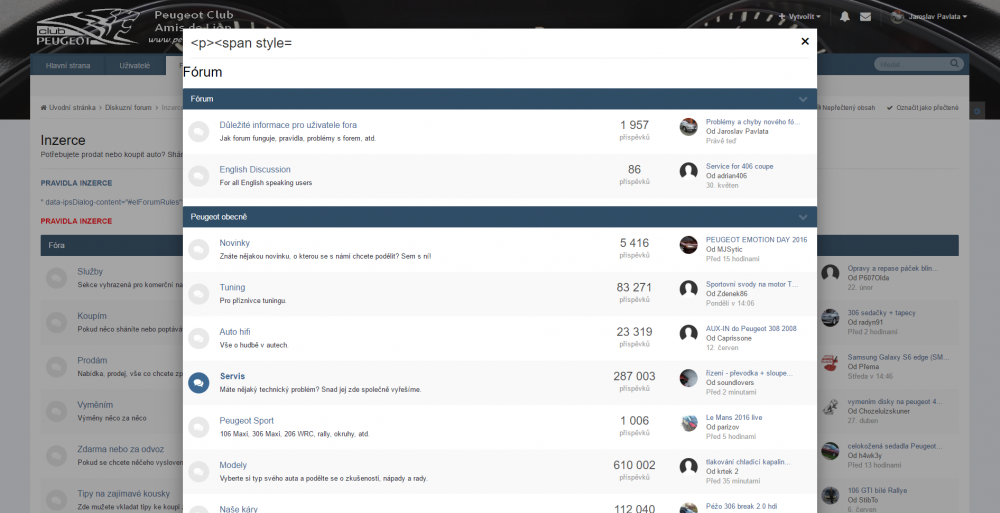
Task: Click MJSytic avatar beside Emotion Day post
Action: pos(688,244)
